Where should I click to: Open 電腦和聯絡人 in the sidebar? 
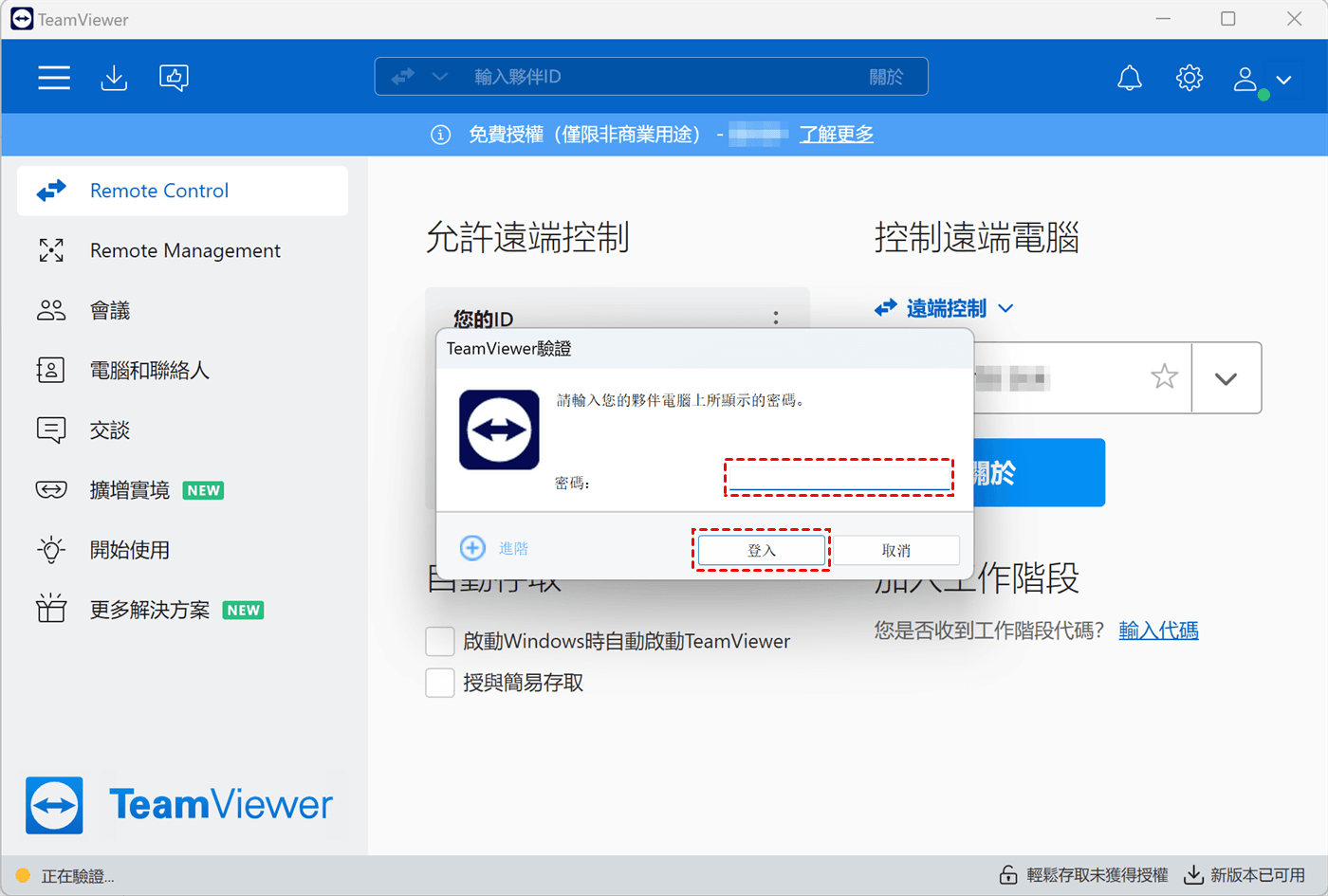tap(183, 370)
